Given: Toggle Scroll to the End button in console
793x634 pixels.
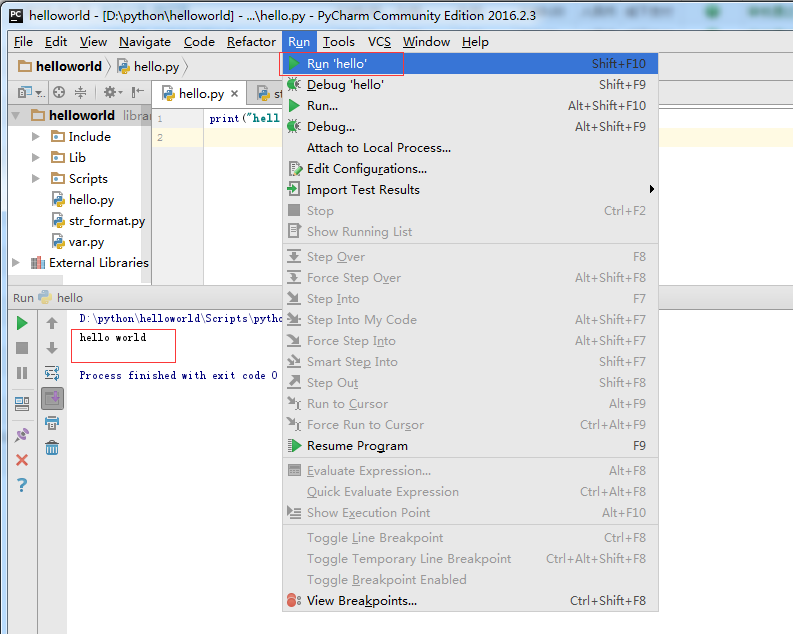Looking at the screenshot, I should pyautogui.click(x=52, y=398).
